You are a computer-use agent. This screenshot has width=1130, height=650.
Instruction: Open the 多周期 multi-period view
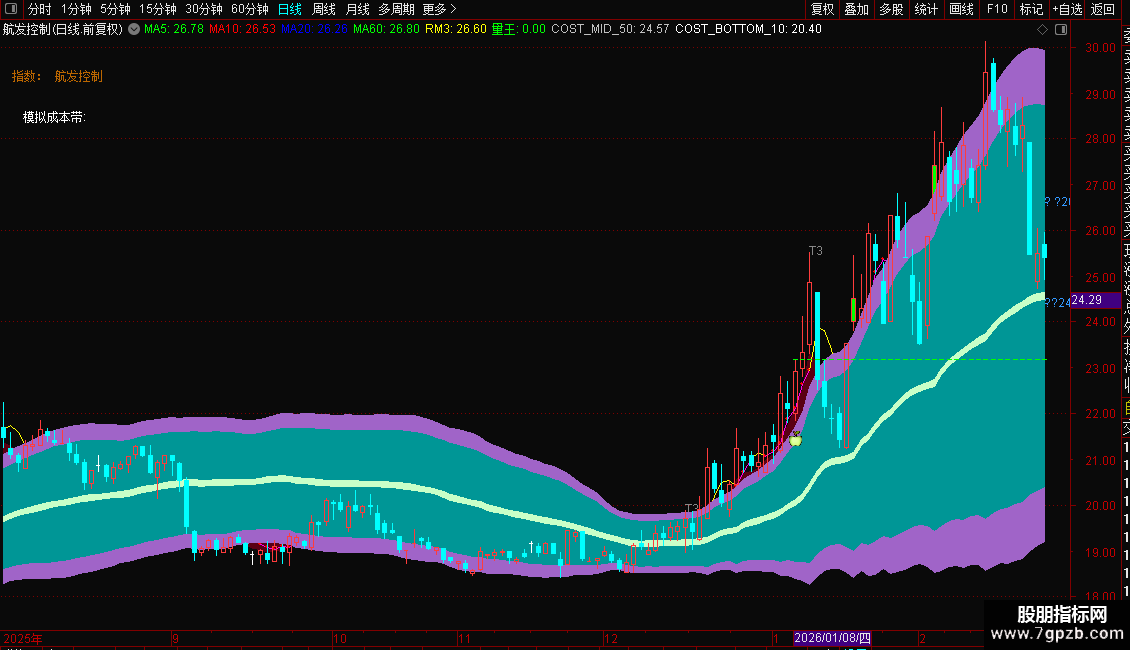coord(396,9)
